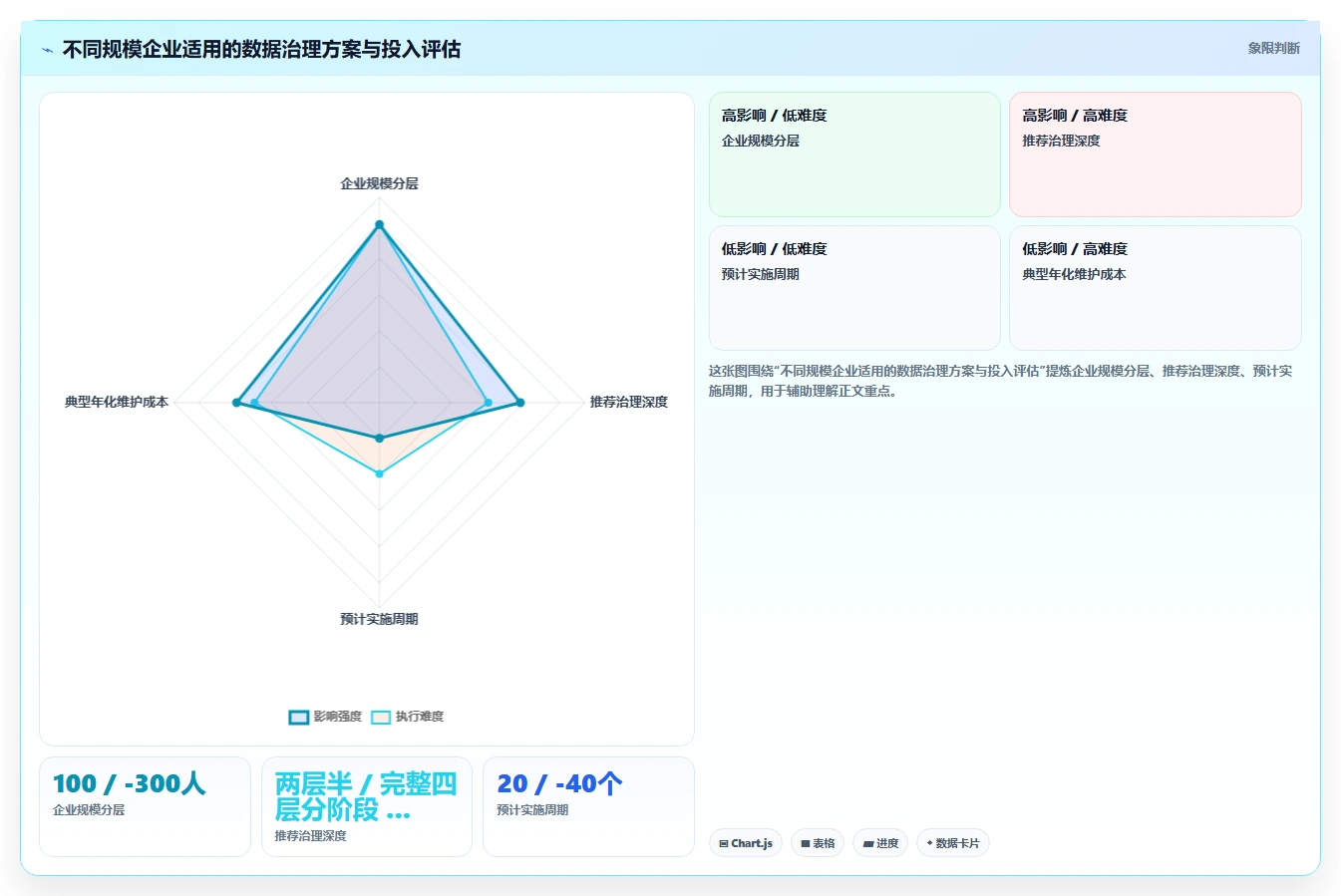Click the 数据卡片 tag icon
The image size is (1341, 896).
(929, 843)
